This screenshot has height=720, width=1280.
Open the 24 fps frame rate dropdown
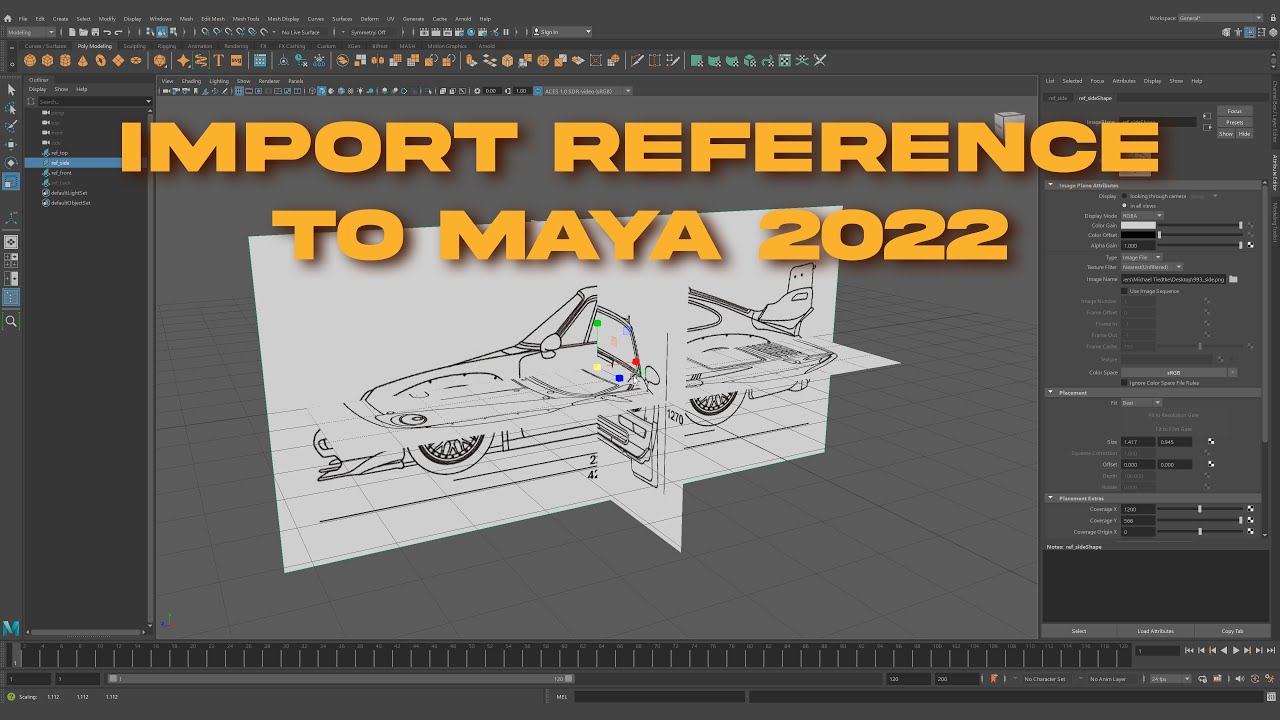pos(1170,679)
